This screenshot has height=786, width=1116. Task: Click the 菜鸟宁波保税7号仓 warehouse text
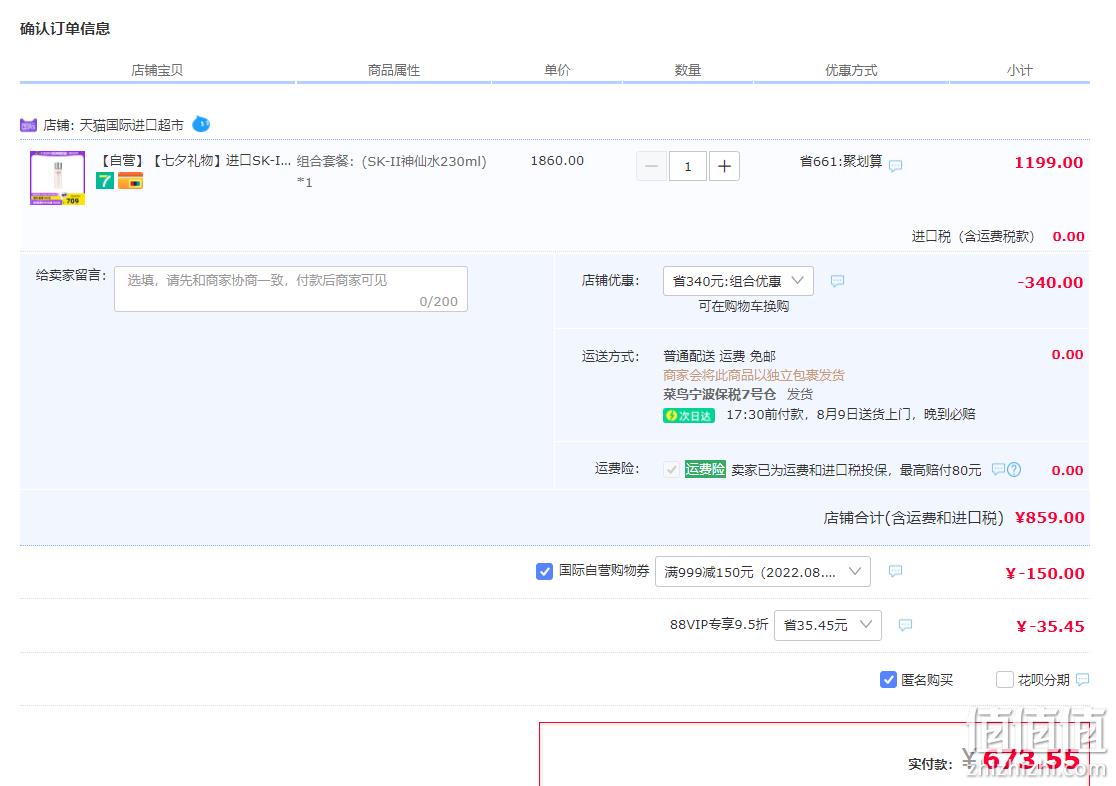pos(720,394)
